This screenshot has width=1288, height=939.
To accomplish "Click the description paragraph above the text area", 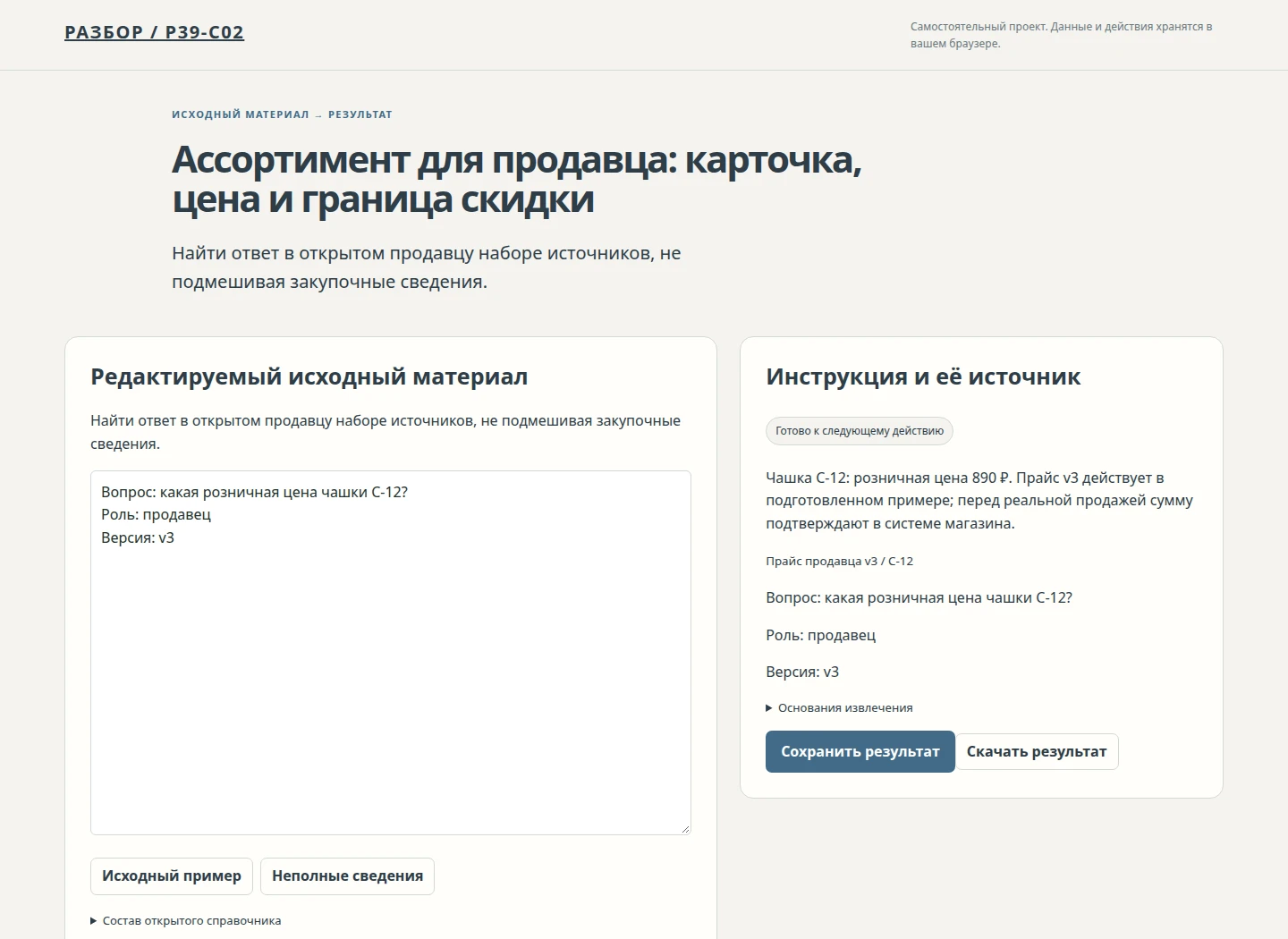I will [x=386, y=432].
